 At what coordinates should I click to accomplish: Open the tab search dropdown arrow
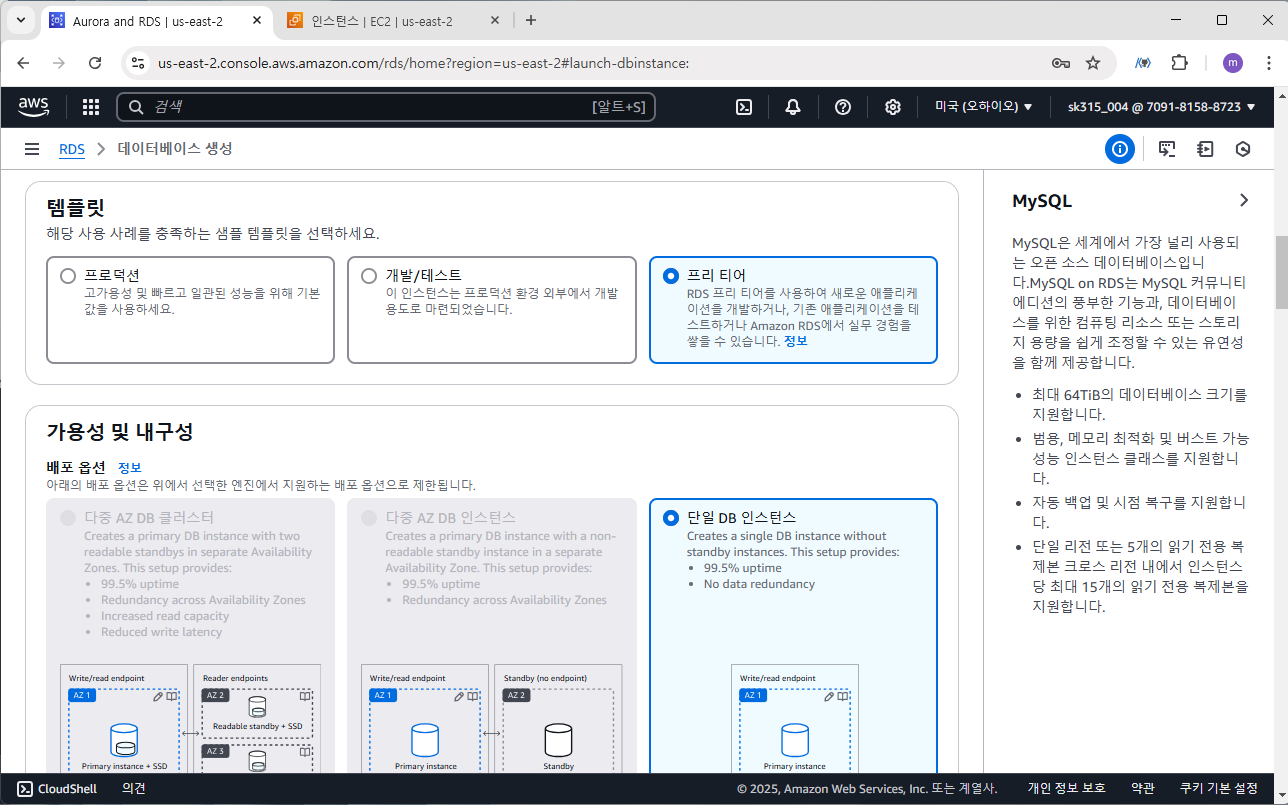pyautogui.click(x=21, y=20)
